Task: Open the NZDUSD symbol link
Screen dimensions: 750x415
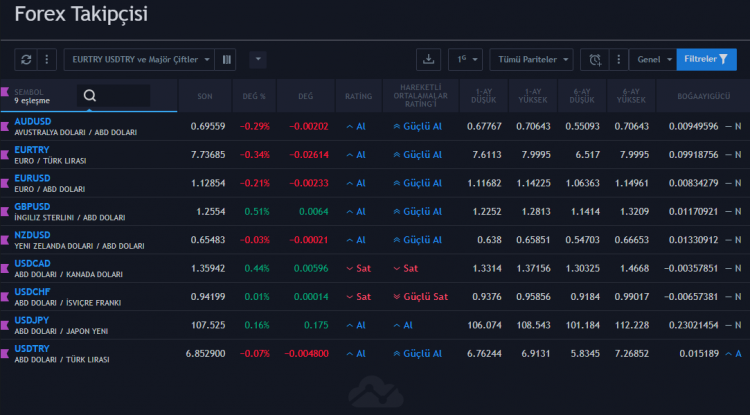Action: coord(32,235)
